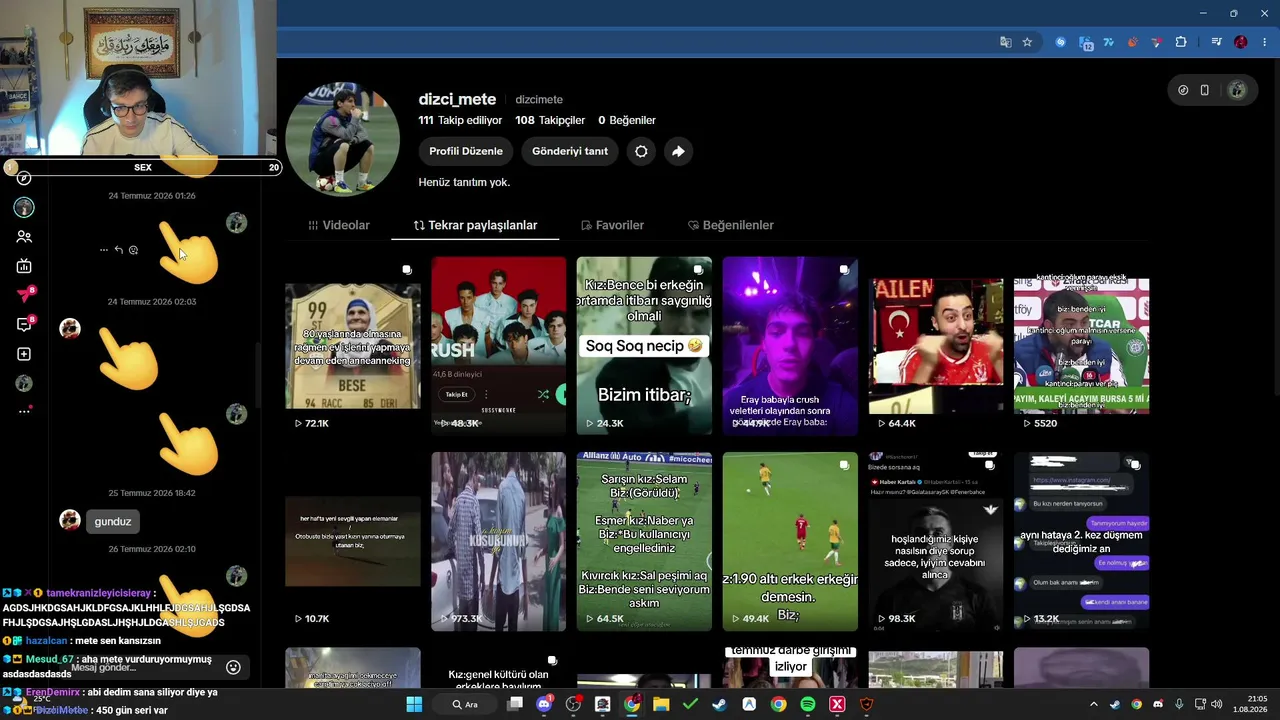Click the Gönderiyi tanıt button
The height and width of the screenshot is (720, 1280).
pyautogui.click(x=570, y=151)
